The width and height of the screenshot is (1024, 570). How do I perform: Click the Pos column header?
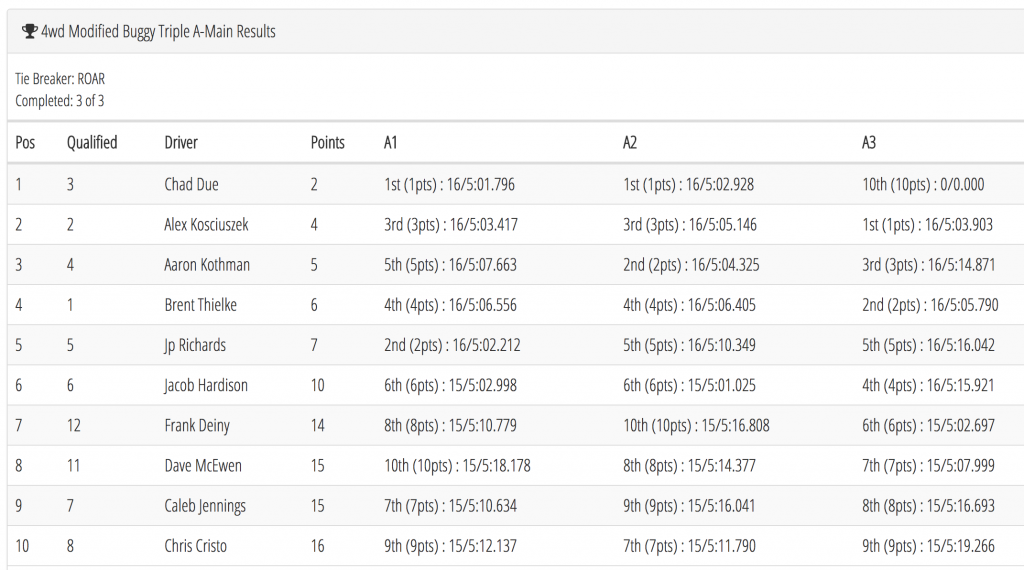pyautogui.click(x=25, y=142)
